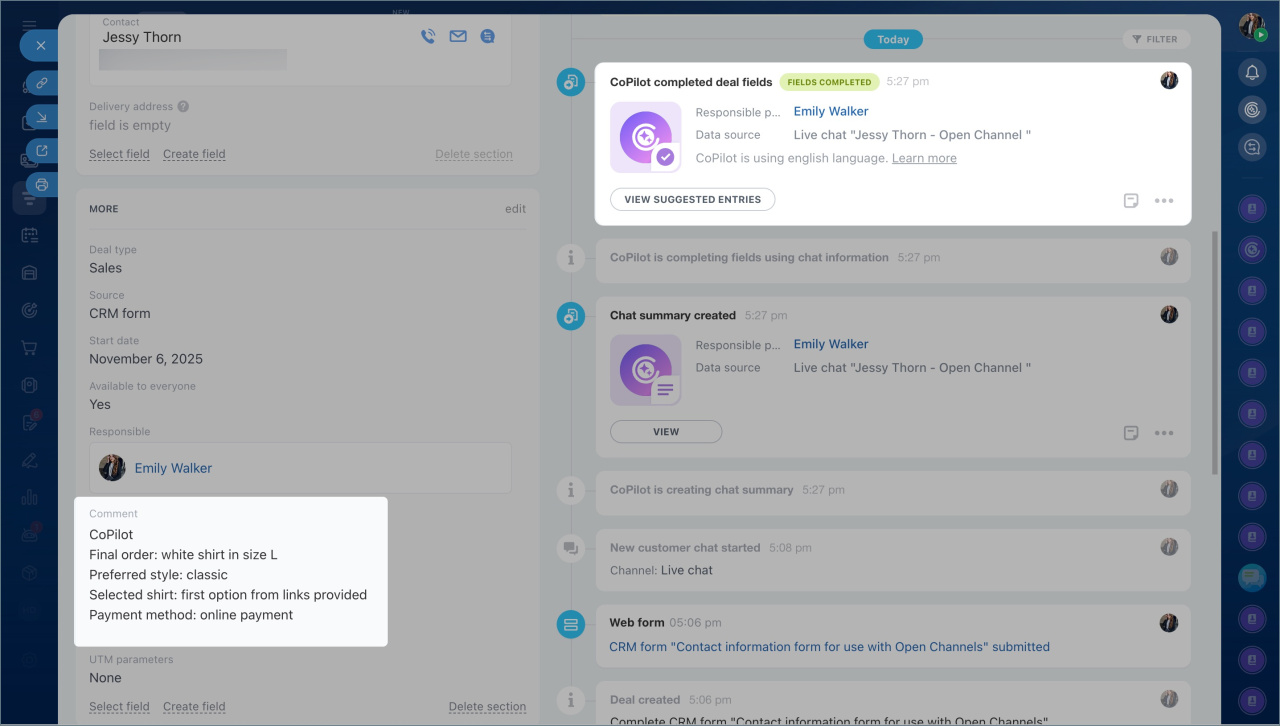This screenshot has width=1280, height=726.
Task: Click the print icon on the side tab
Action: click(x=42, y=184)
